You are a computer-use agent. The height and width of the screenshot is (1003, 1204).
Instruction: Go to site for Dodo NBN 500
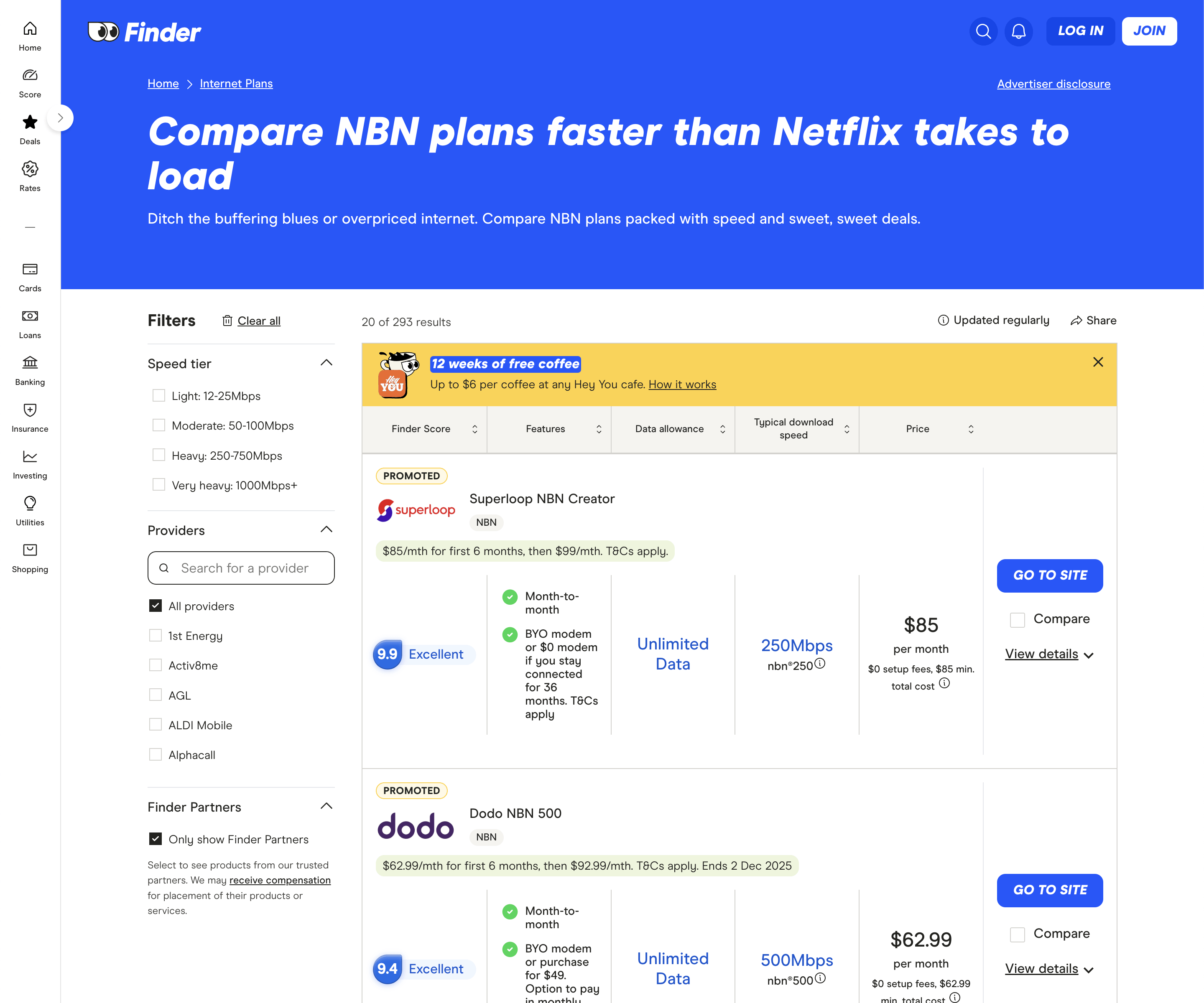click(1050, 890)
